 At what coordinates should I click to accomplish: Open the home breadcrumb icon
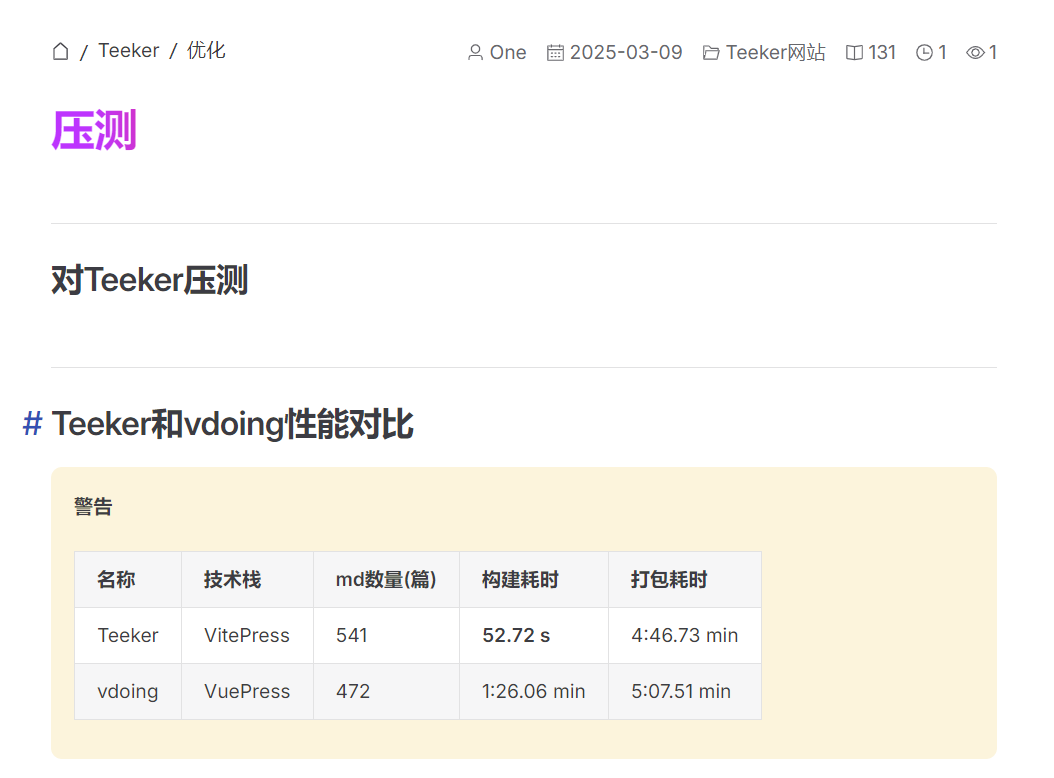coord(60,51)
